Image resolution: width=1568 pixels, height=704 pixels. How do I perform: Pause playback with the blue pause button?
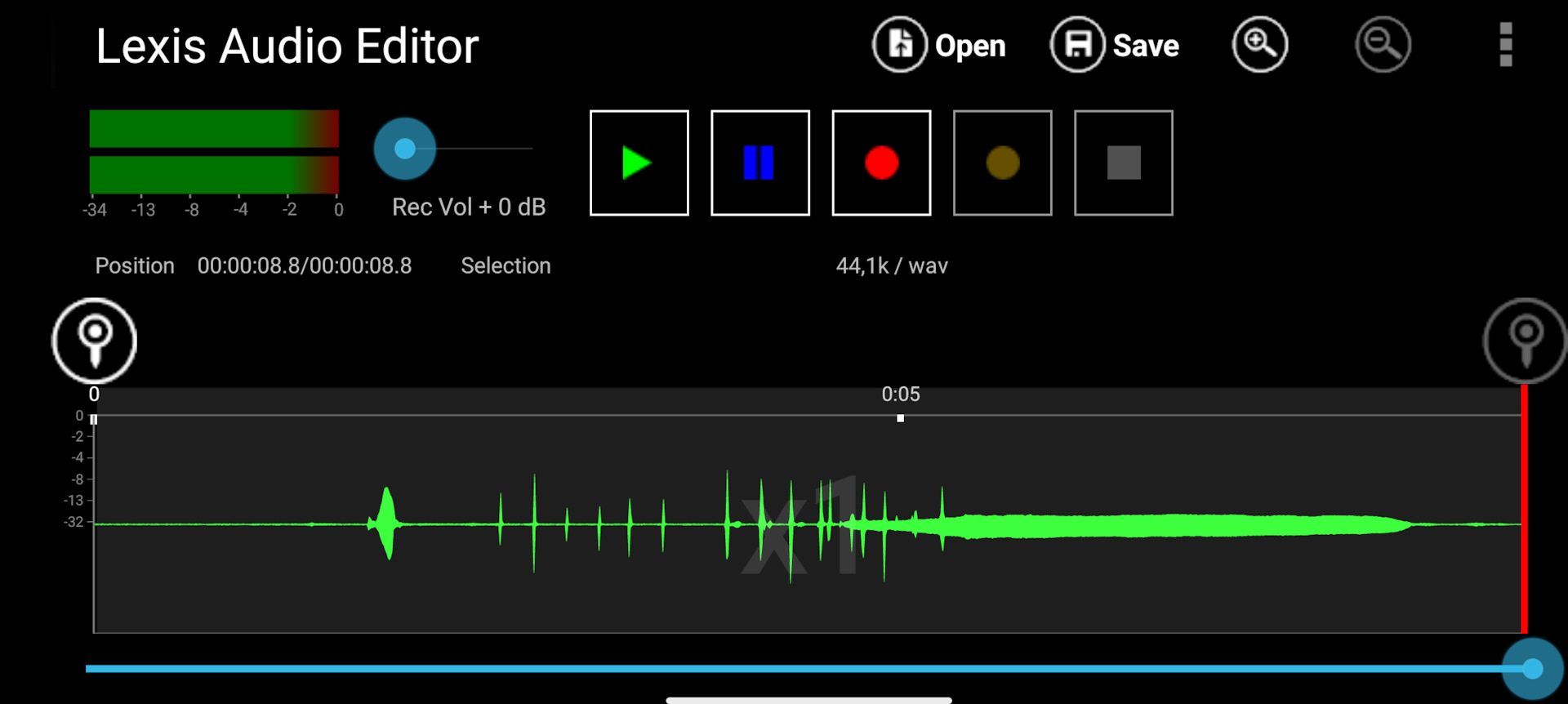pos(759,163)
